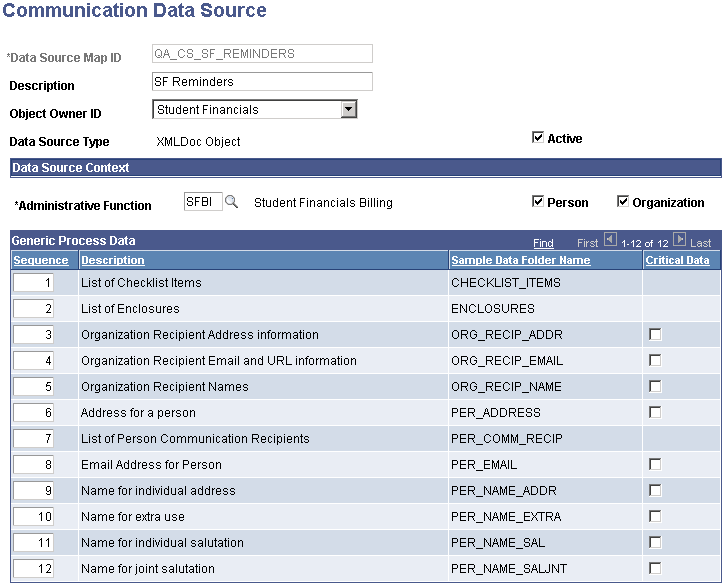Go to previous rows with left arrow
Viewport: 726px width, 587px height.
pos(610,241)
